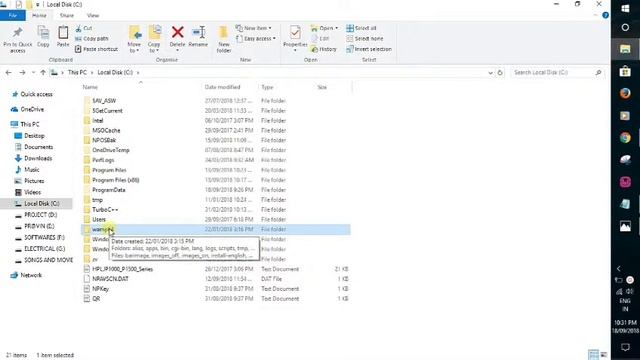Show file History
The width and height of the screenshot is (640, 360).
pos(324,49)
